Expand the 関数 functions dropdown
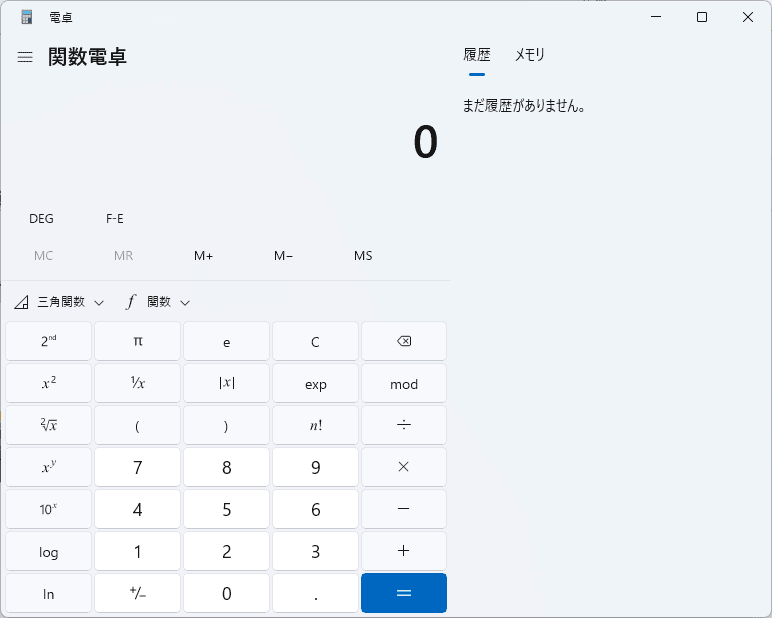Image resolution: width=772 pixels, height=618 pixels. (x=158, y=302)
